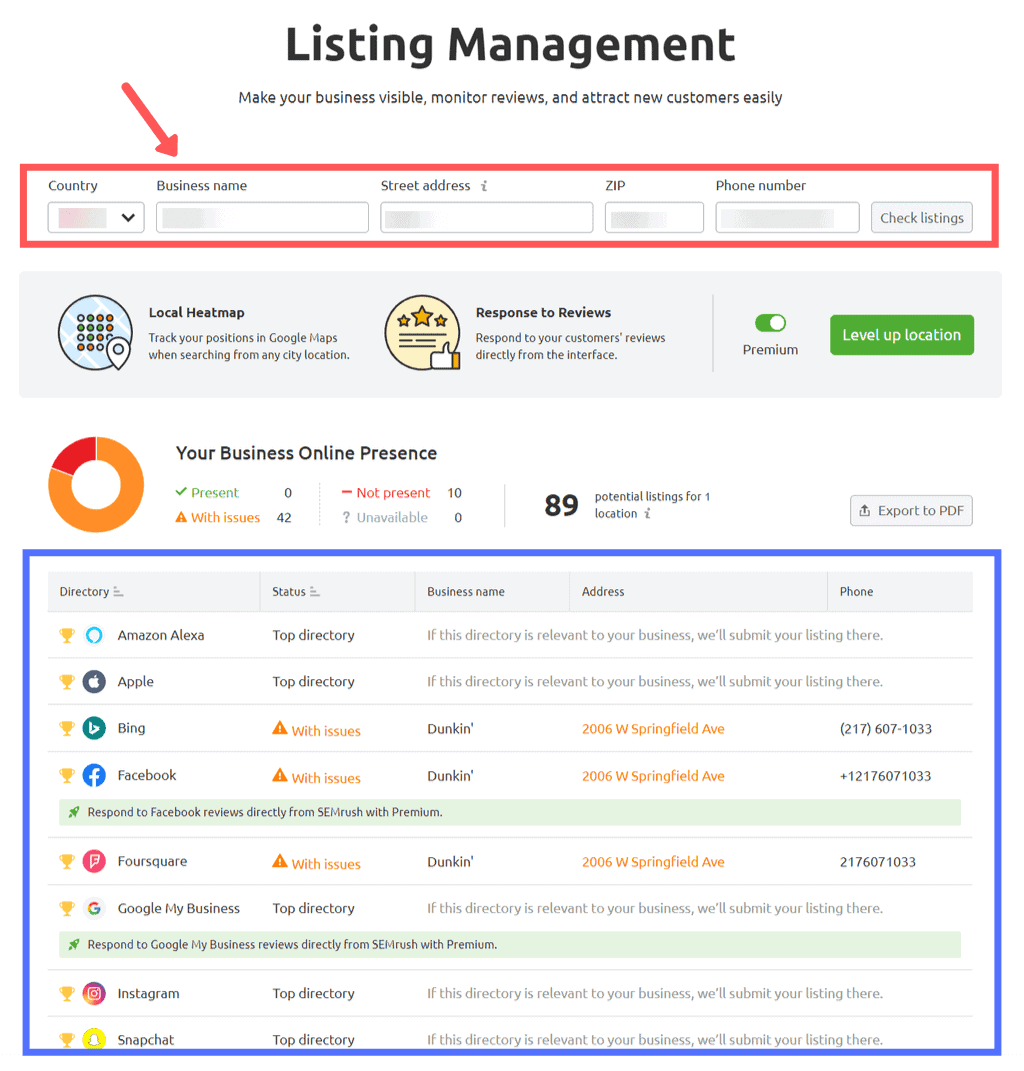
Task: Click the Apple logo icon
Action: point(94,682)
